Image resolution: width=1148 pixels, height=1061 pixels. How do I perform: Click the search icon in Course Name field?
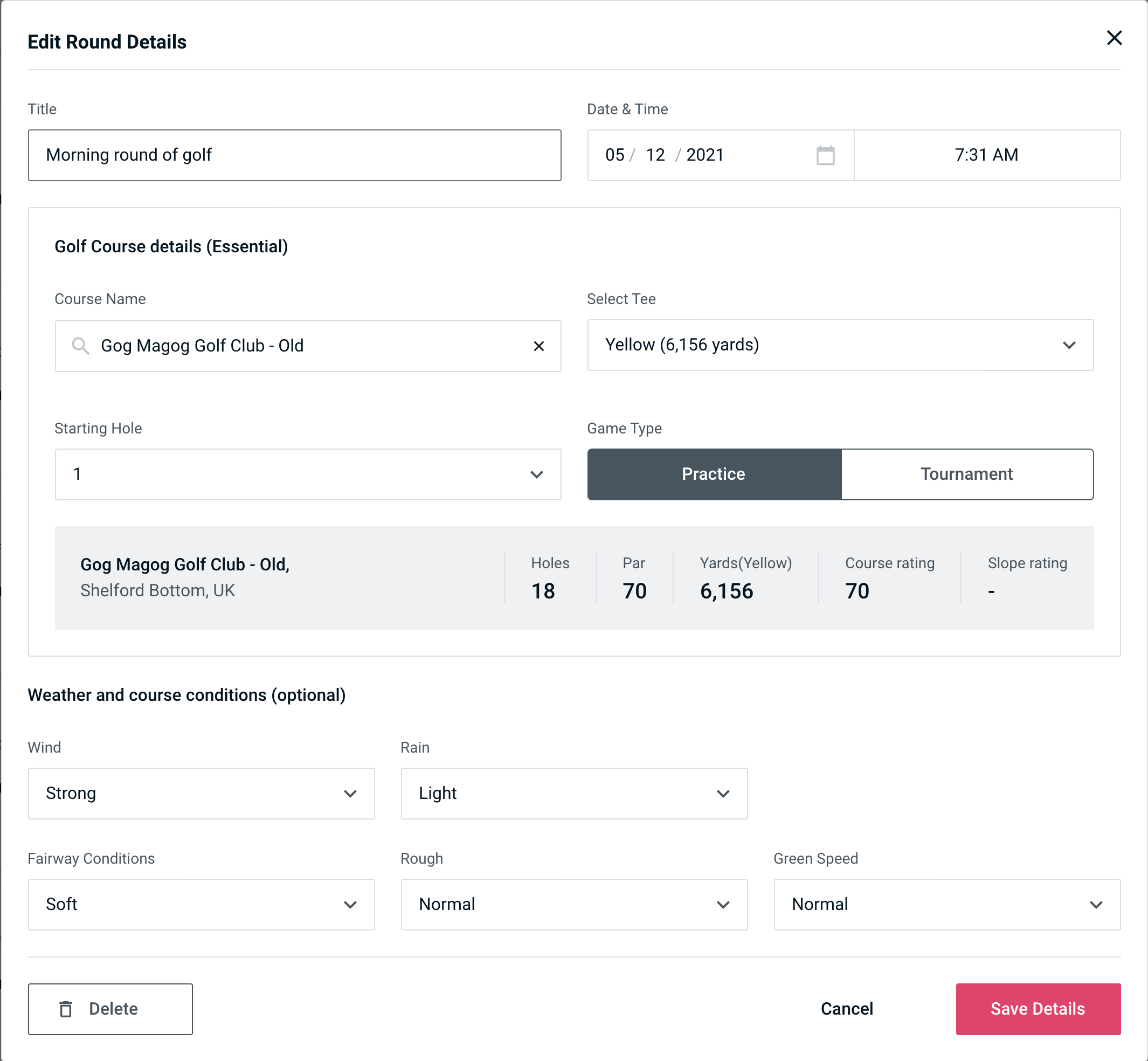[x=80, y=345]
